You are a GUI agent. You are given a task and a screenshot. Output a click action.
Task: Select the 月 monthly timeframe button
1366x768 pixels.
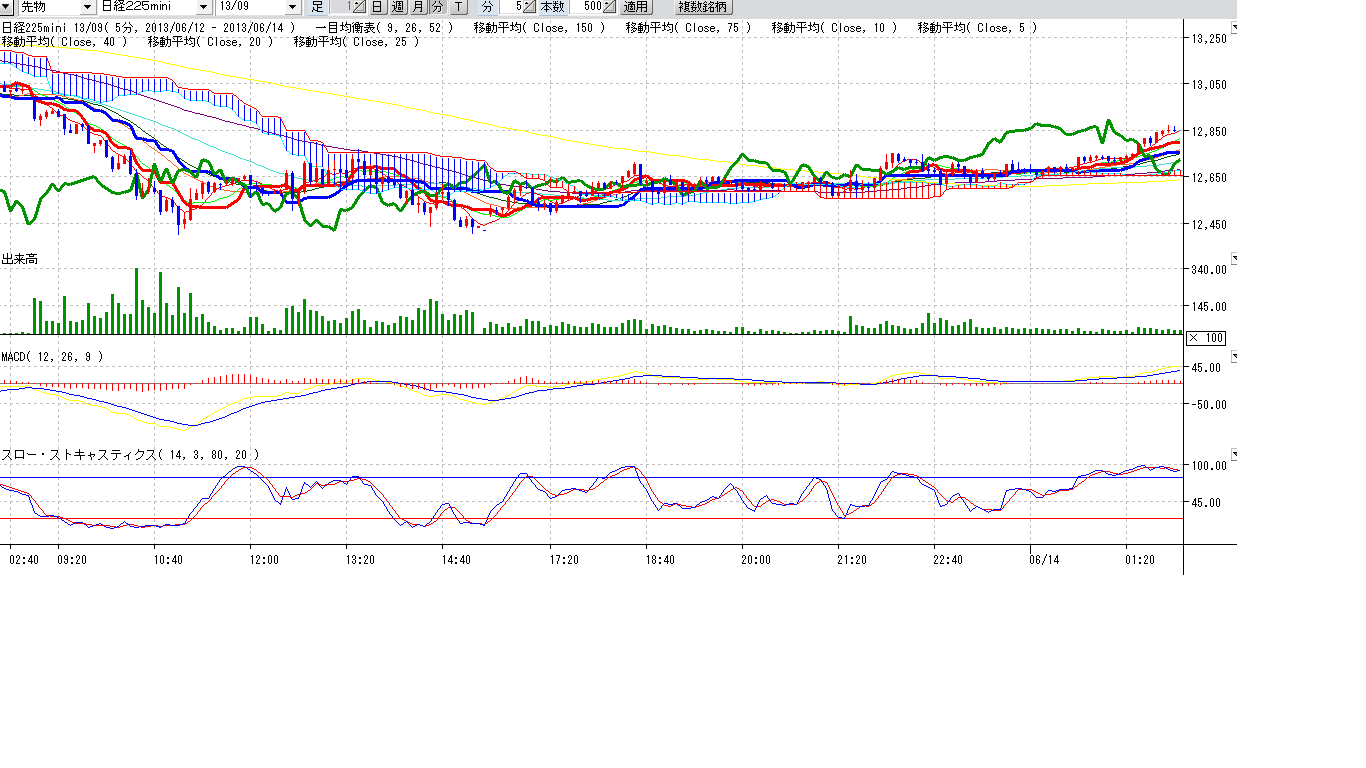[417, 7]
